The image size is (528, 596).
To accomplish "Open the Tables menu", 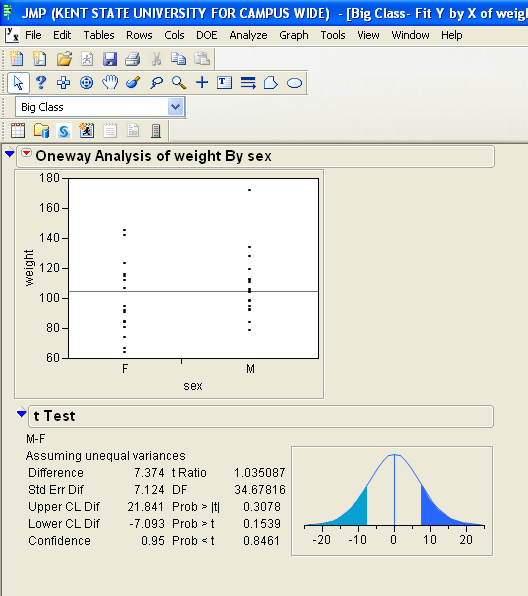I will click(99, 35).
